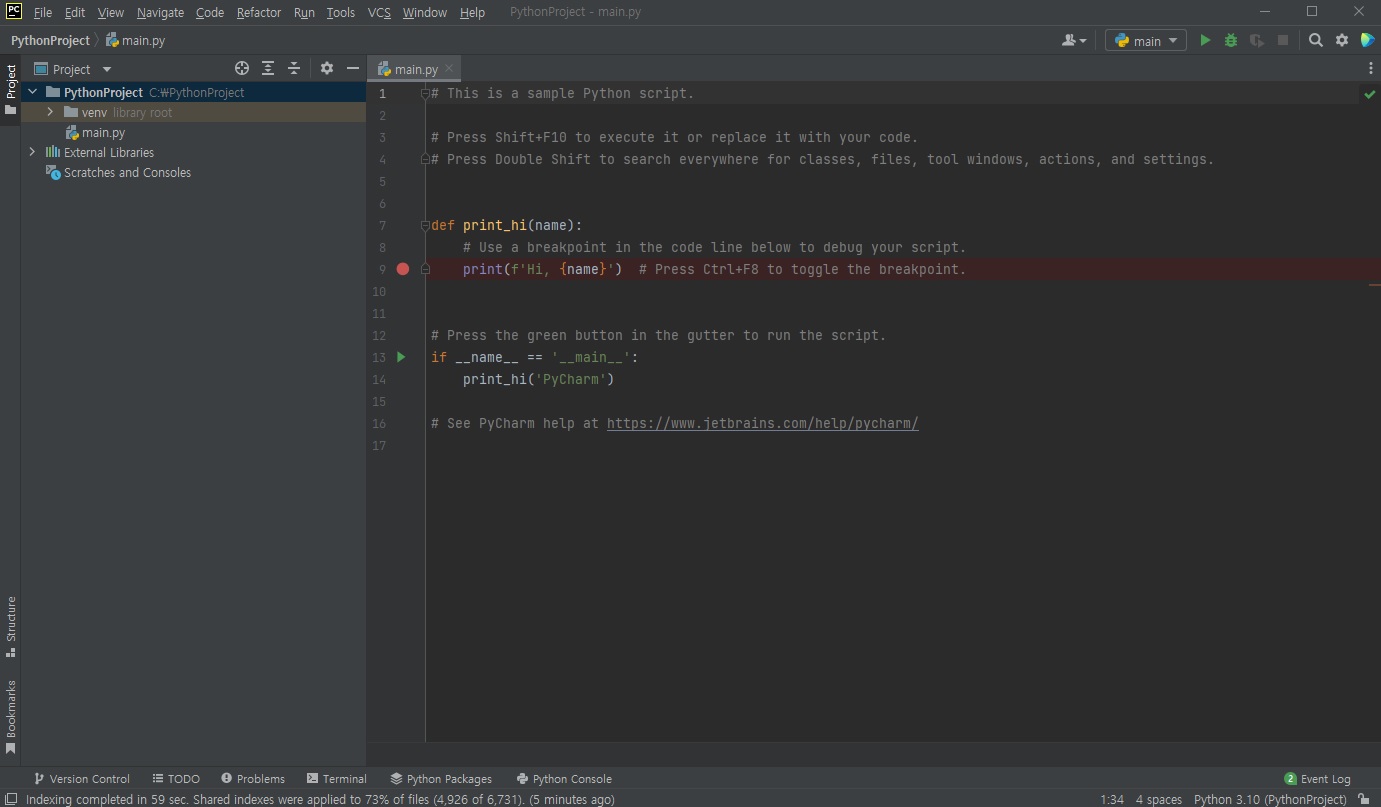Open Version Control tool window

[82, 779]
